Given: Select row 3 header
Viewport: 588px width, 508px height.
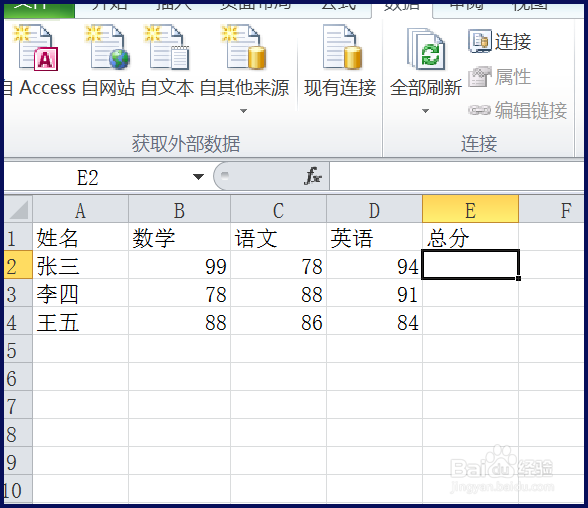Looking at the screenshot, I should click(x=18, y=293).
